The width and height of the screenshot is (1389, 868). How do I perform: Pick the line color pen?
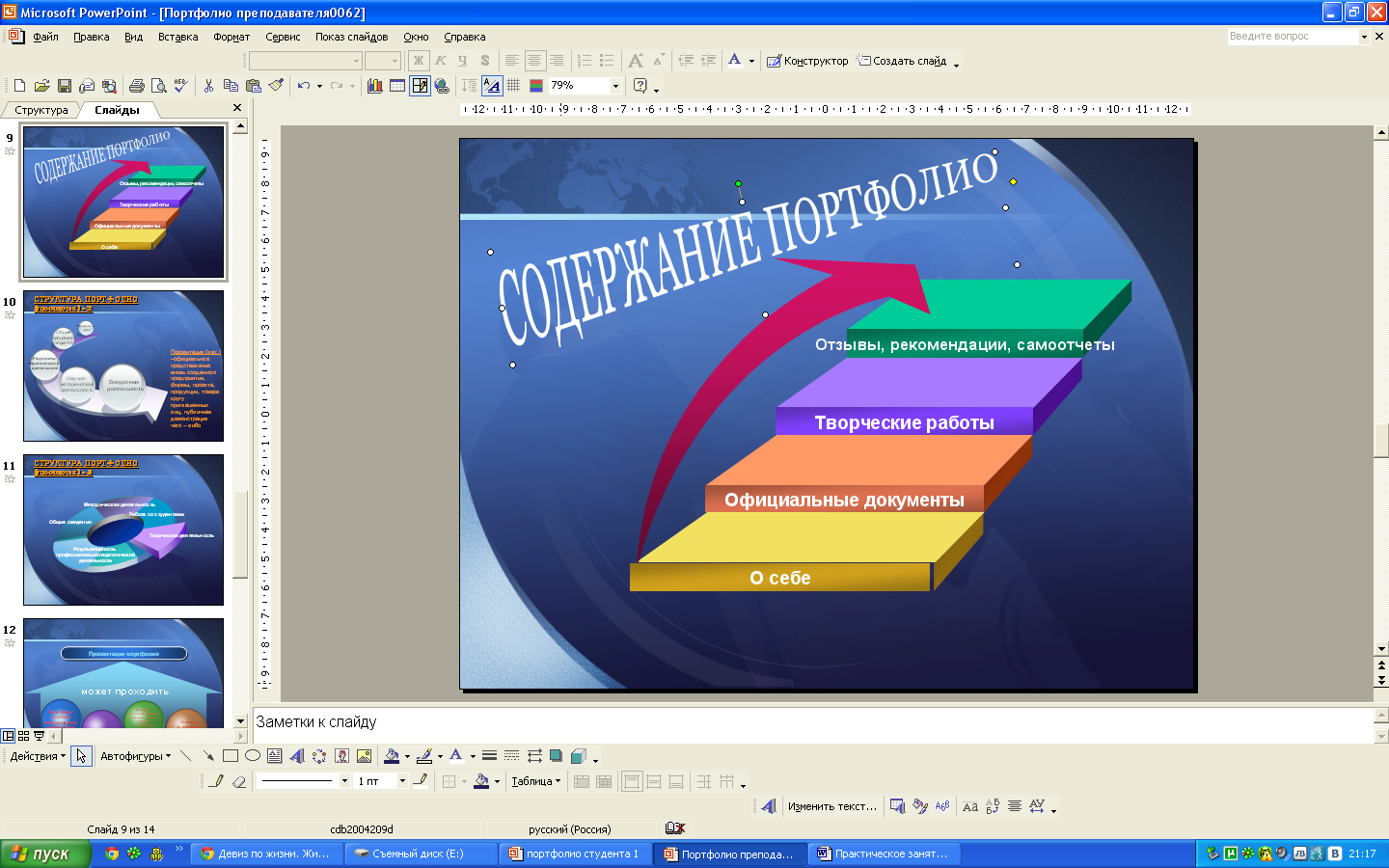[x=423, y=756]
